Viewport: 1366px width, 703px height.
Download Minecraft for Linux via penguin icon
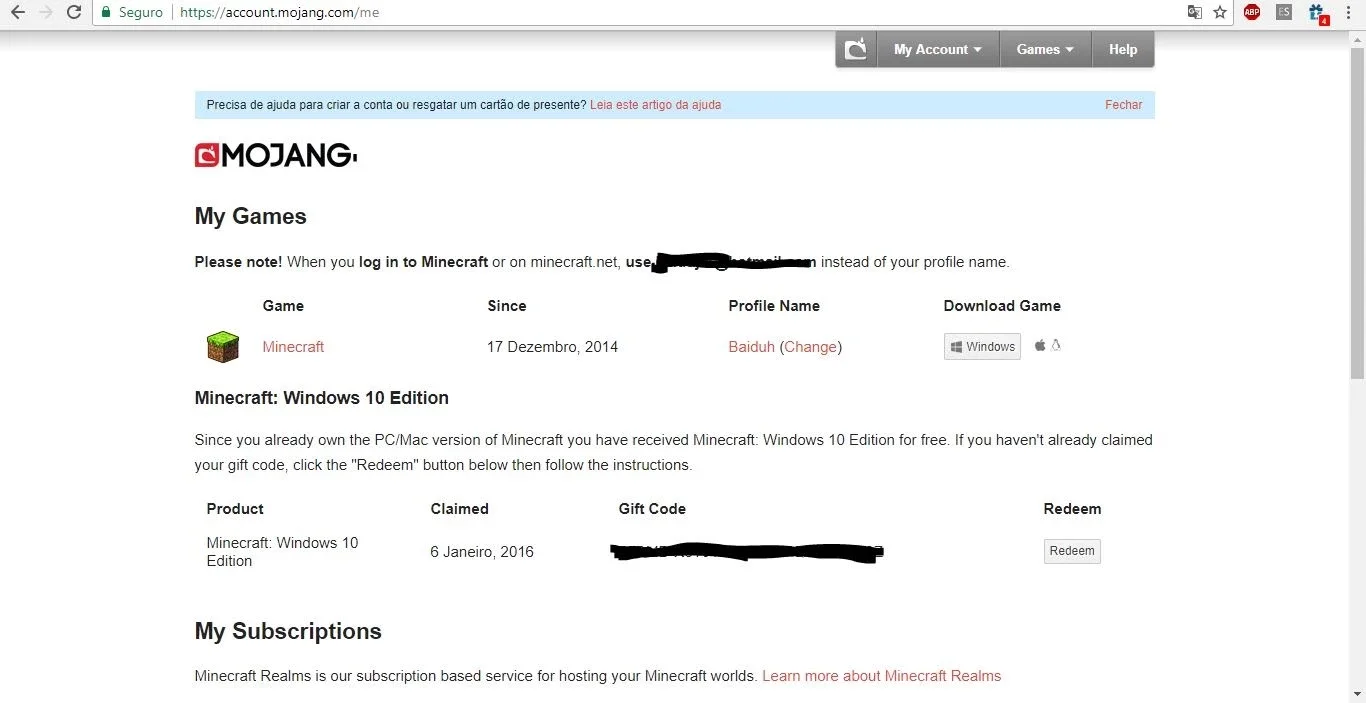(1056, 345)
